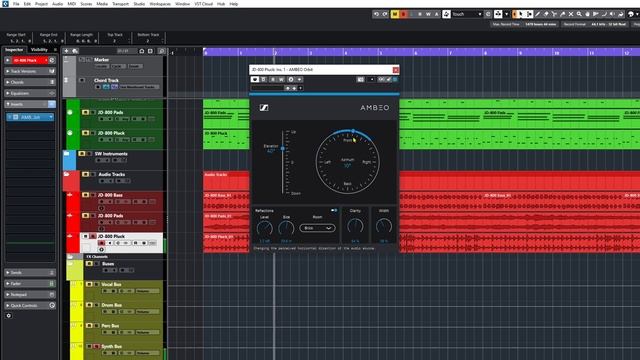Click the yellow Mute state button in toolbar
The image size is (640, 360).
(x=395, y=14)
